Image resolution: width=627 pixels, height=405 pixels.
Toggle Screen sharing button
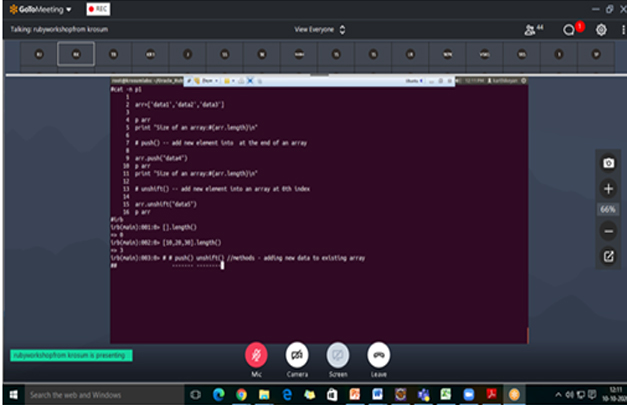point(338,355)
